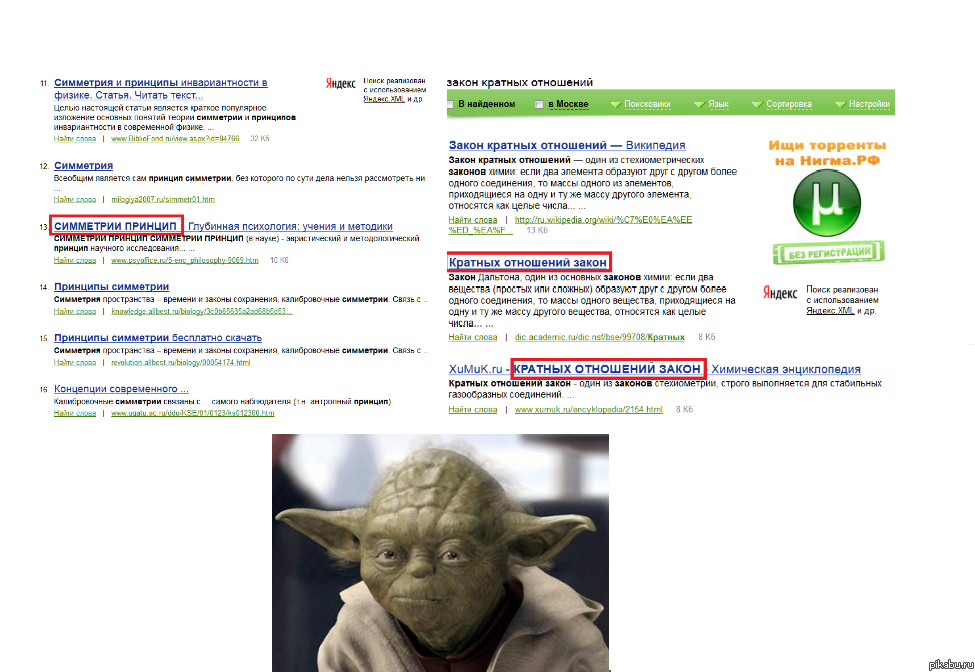Open the www.xumuk.ru/encyklopedia URL link
Image resolution: width=975 pixels, height=672 pixels.
click(x=588, y=409)
